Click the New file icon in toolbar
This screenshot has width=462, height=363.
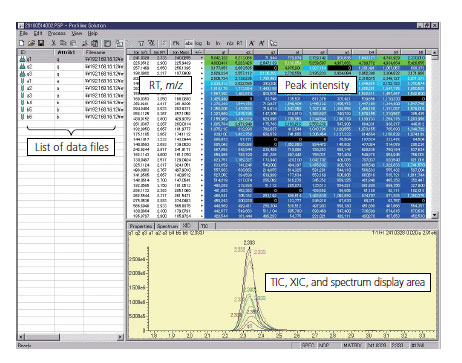point(22,43)
